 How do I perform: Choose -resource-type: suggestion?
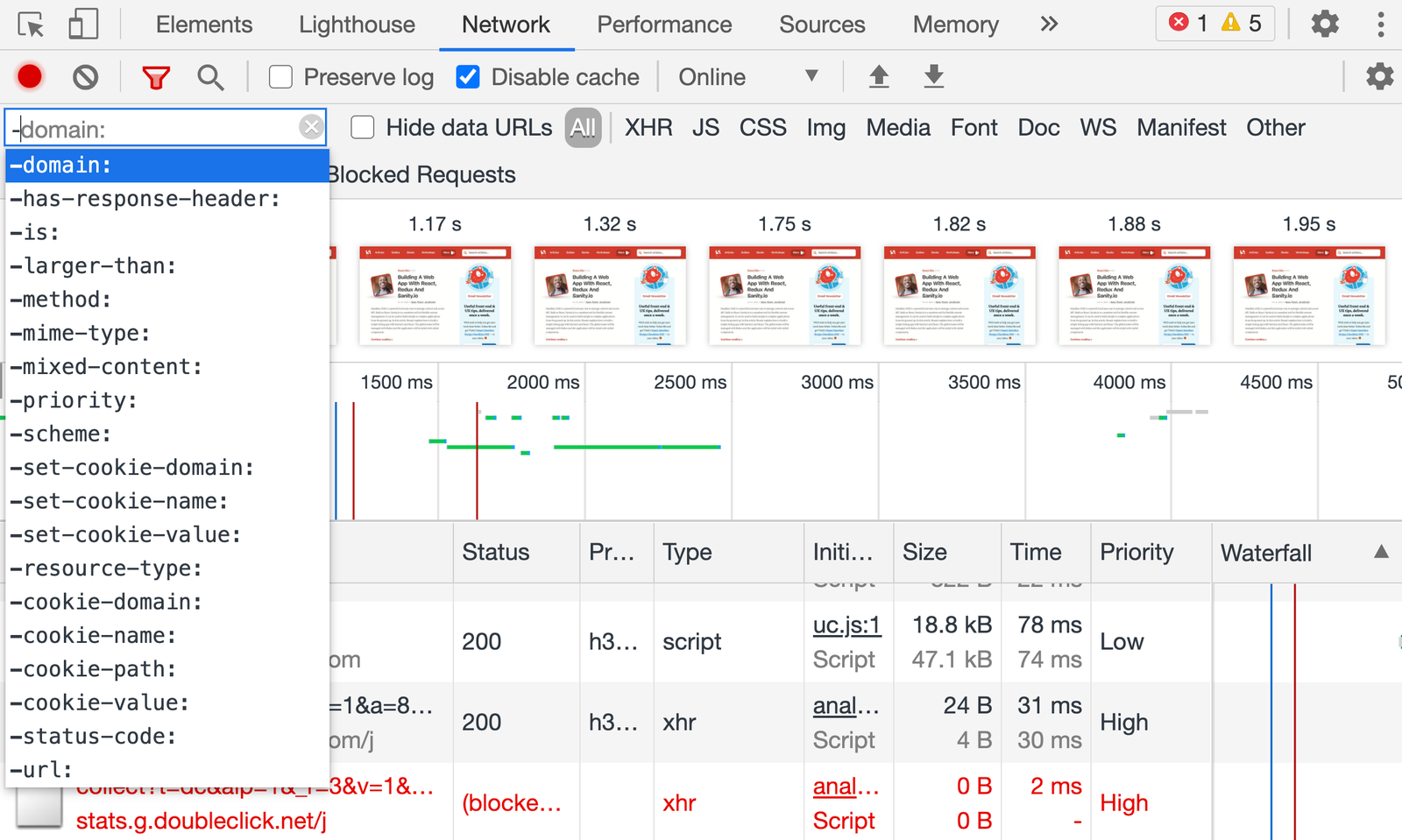[x=167, y=568]
